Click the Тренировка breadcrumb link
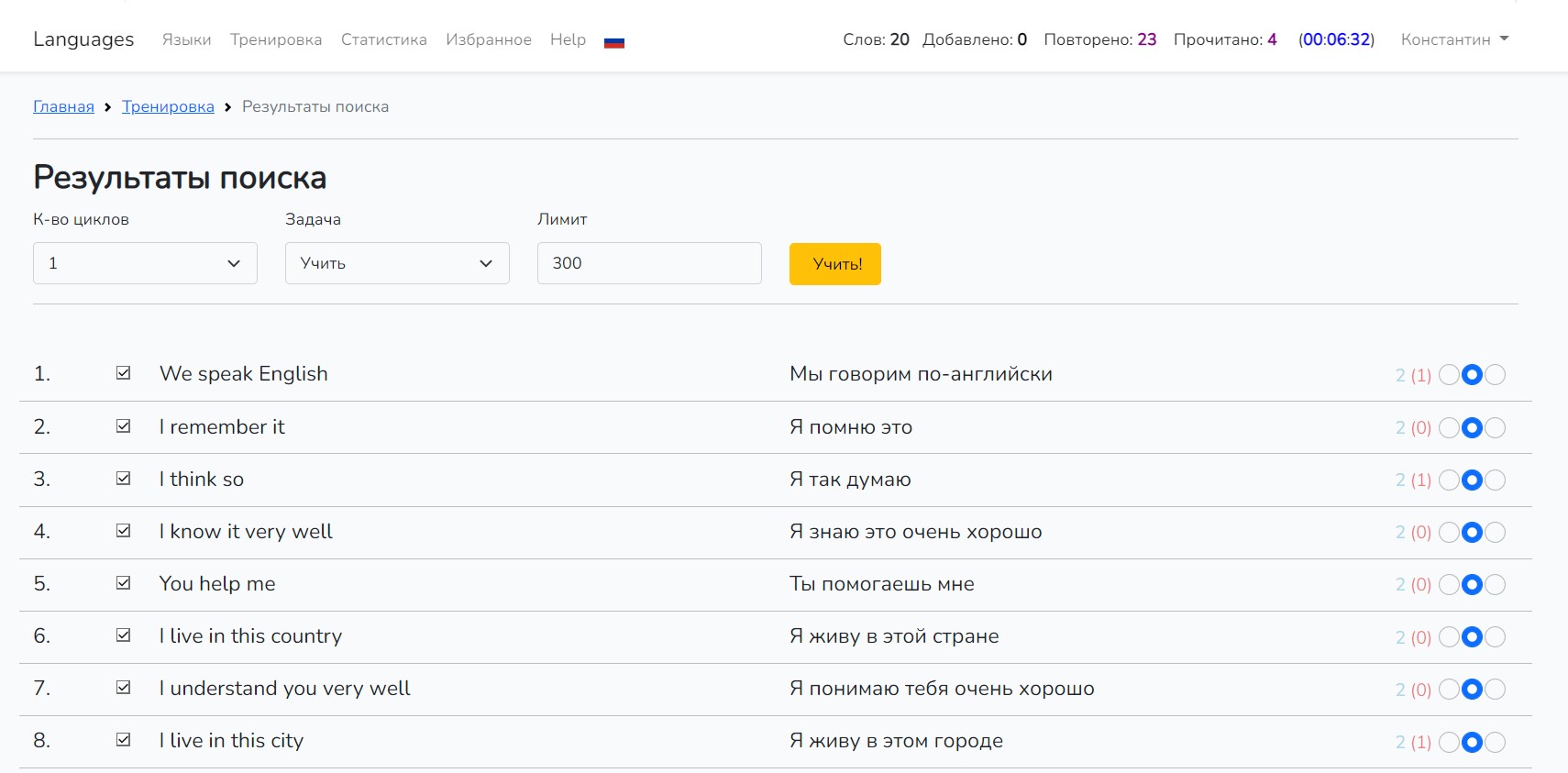Screen dimensions: 1568x773 (x=168, y=106)
